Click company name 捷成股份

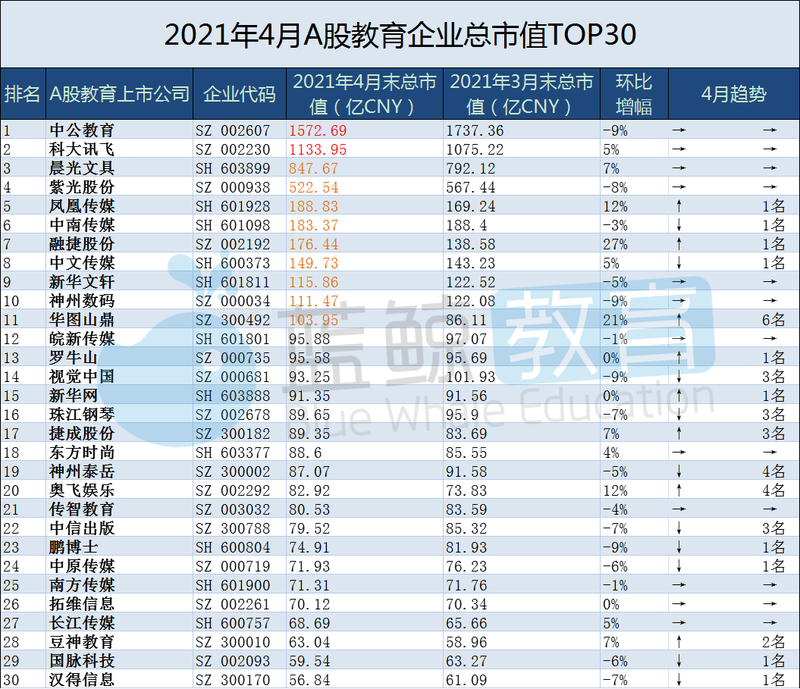[x=82, y=433]
